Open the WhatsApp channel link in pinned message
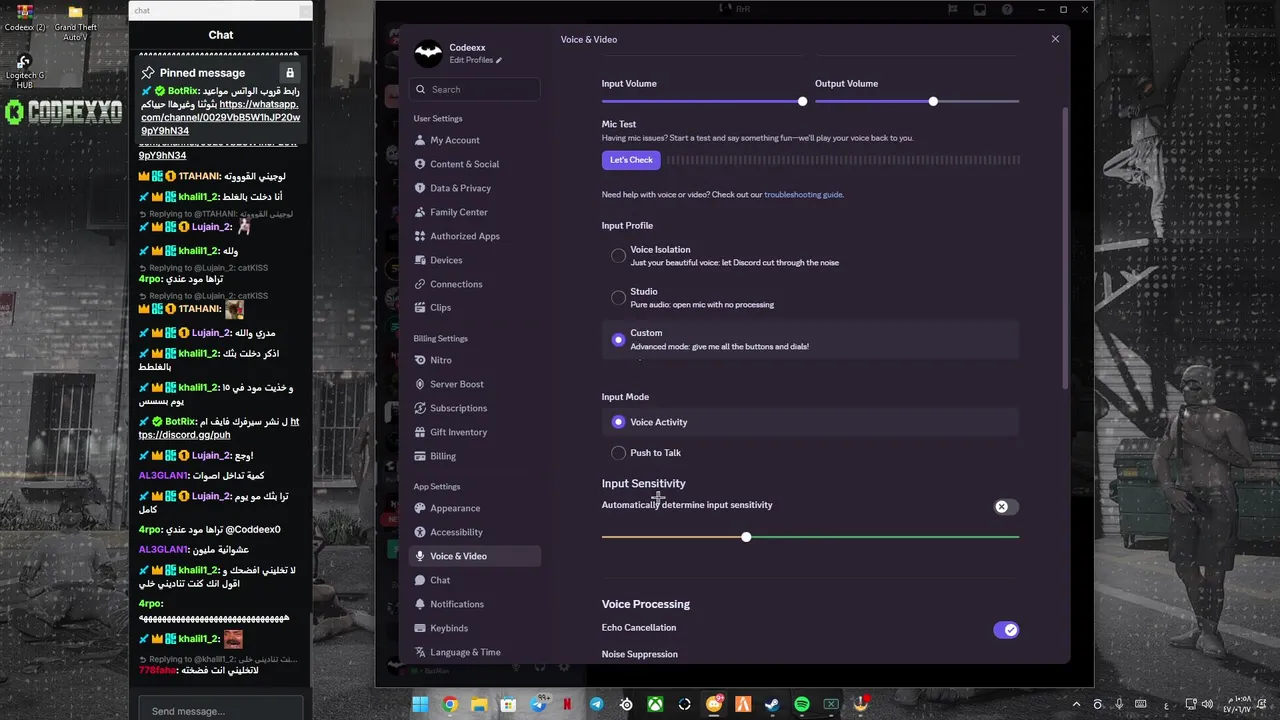 click(x=220, y=117)
